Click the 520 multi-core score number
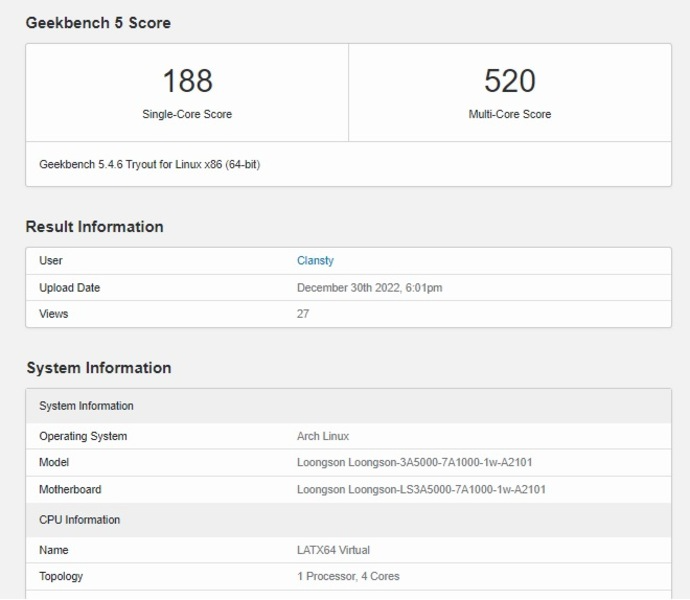This screenshot has width=690, height=600. (x=510, y=81)
